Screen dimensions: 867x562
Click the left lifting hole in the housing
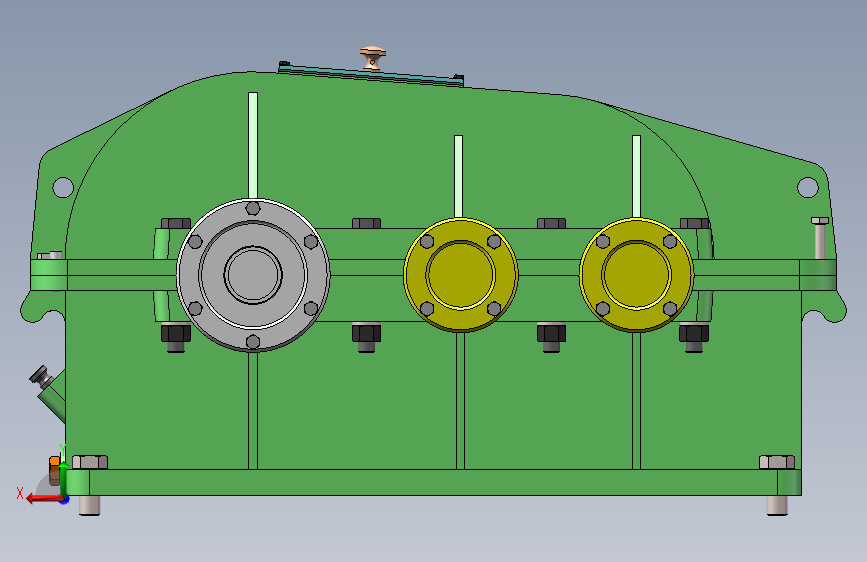tap(63, 188)
